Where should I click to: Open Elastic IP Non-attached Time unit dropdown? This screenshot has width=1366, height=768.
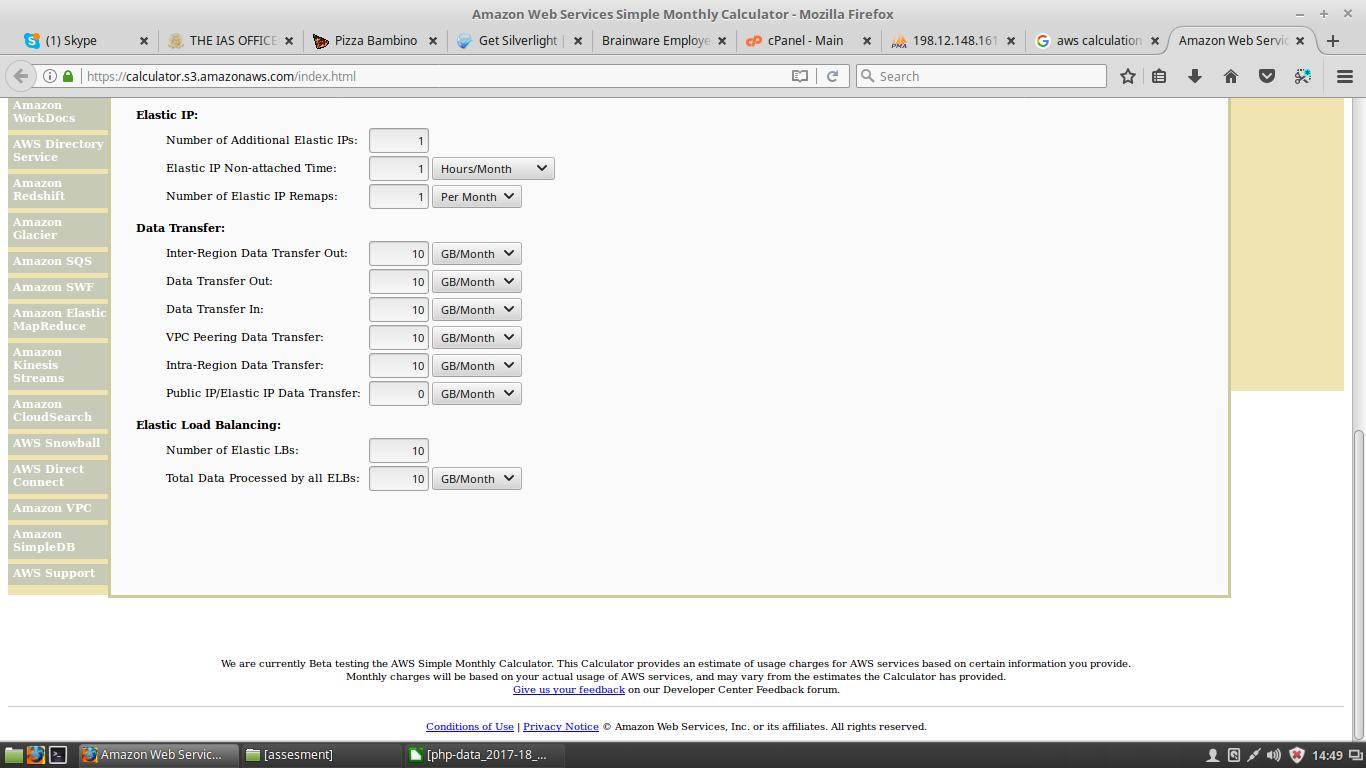tap(493, 169)
